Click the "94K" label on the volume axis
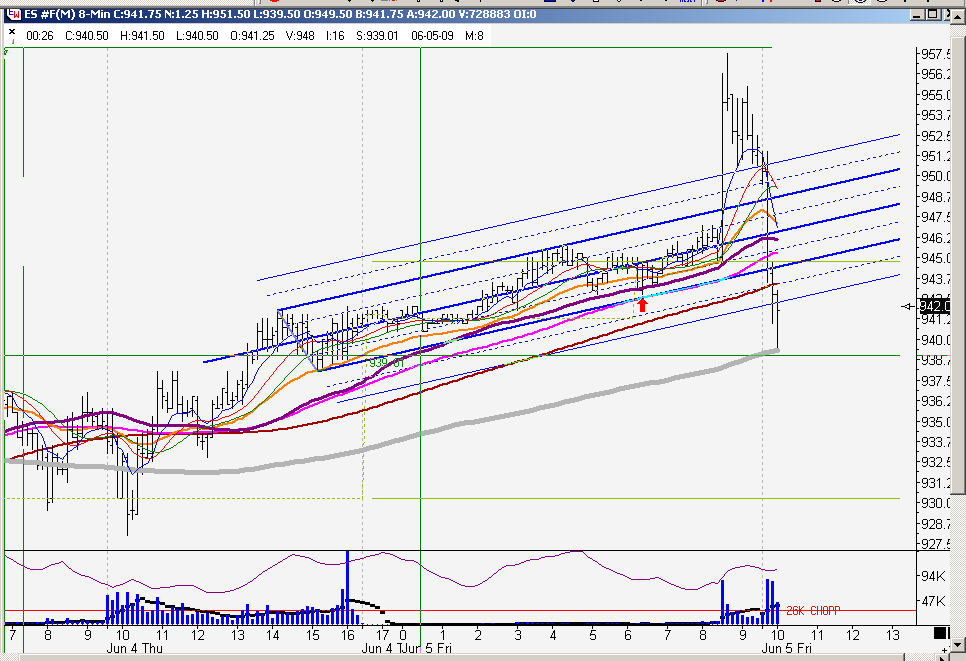966x661 pixels. [933, 576]
